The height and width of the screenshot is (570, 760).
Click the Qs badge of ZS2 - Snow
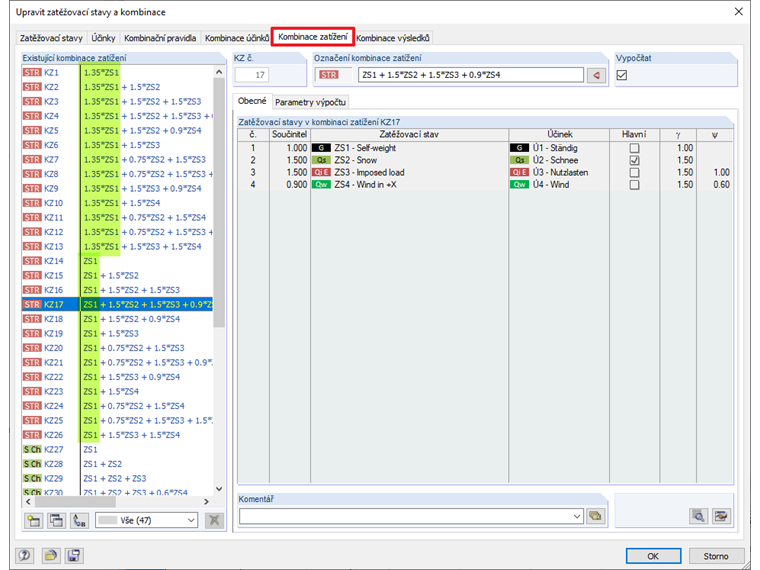[x=321, y=160]
